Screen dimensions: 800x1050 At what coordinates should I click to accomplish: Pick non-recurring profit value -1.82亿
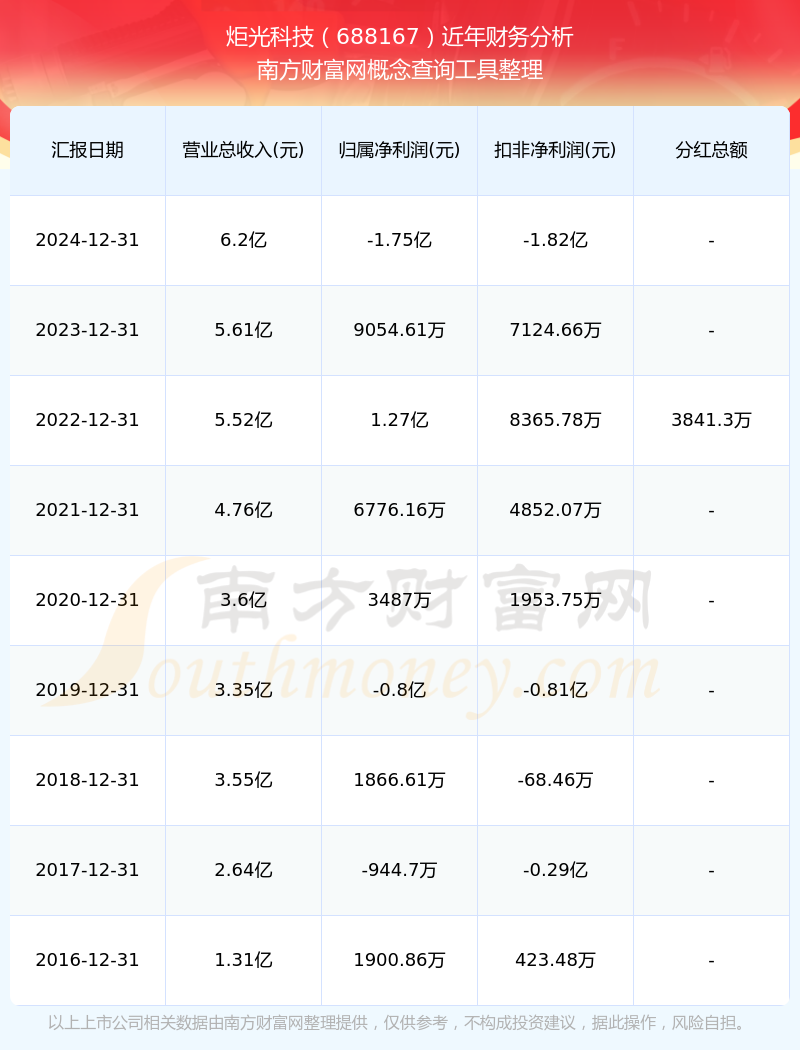click(555, 240)
